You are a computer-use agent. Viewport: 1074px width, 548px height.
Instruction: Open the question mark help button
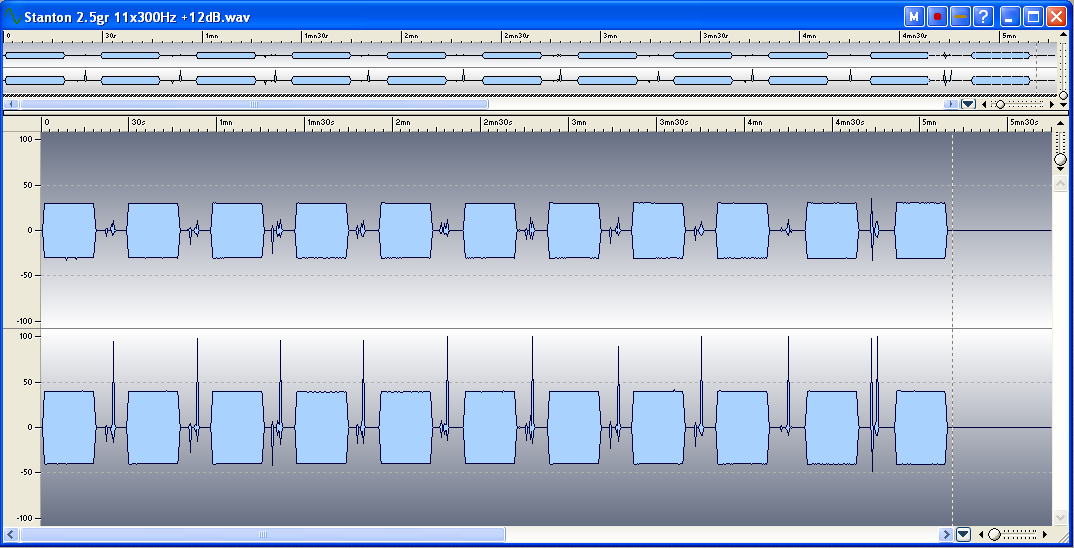pyautogui.click(x=984, y=16)
